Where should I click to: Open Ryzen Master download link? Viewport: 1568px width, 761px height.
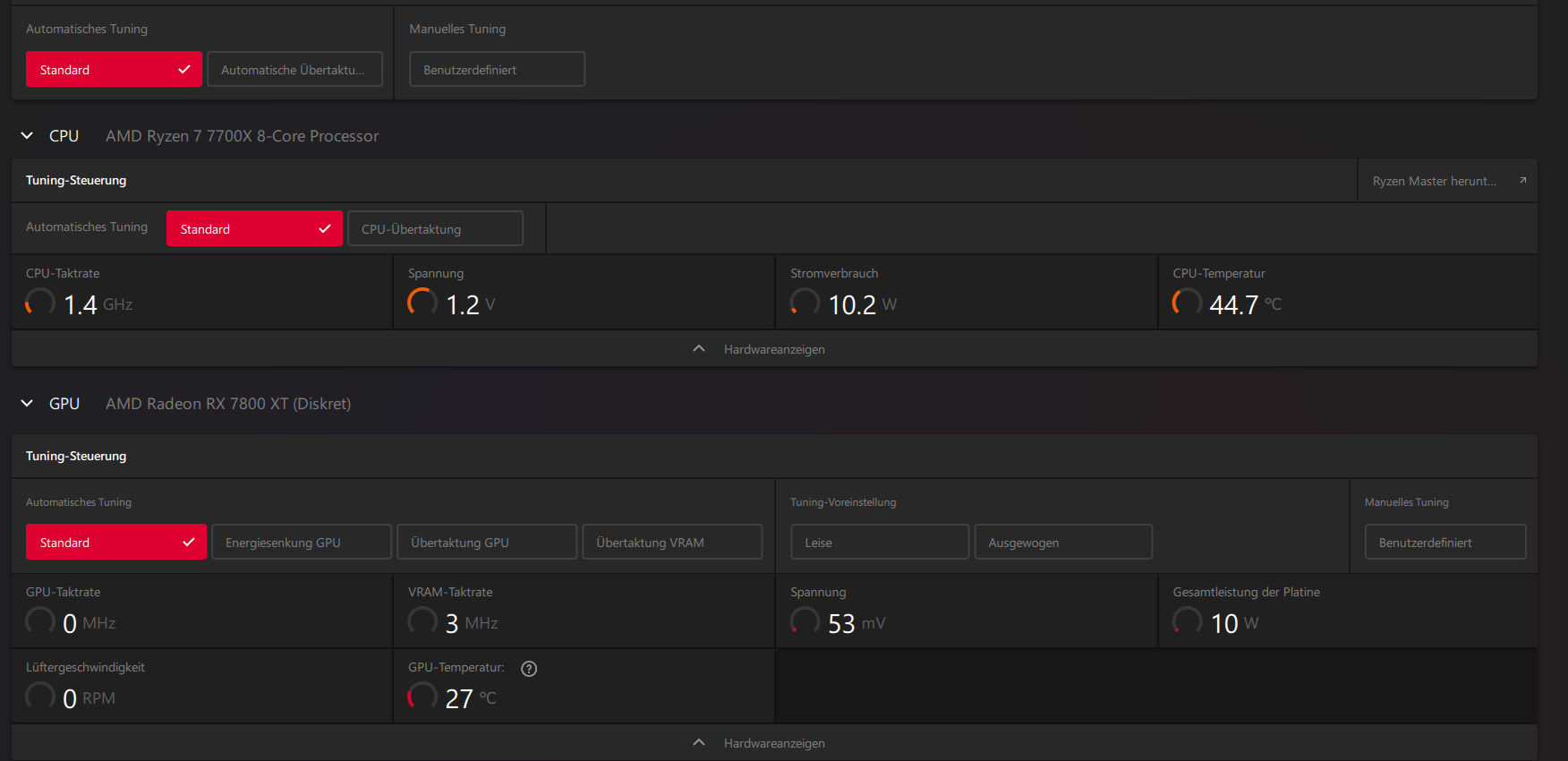coord(1447,181)
